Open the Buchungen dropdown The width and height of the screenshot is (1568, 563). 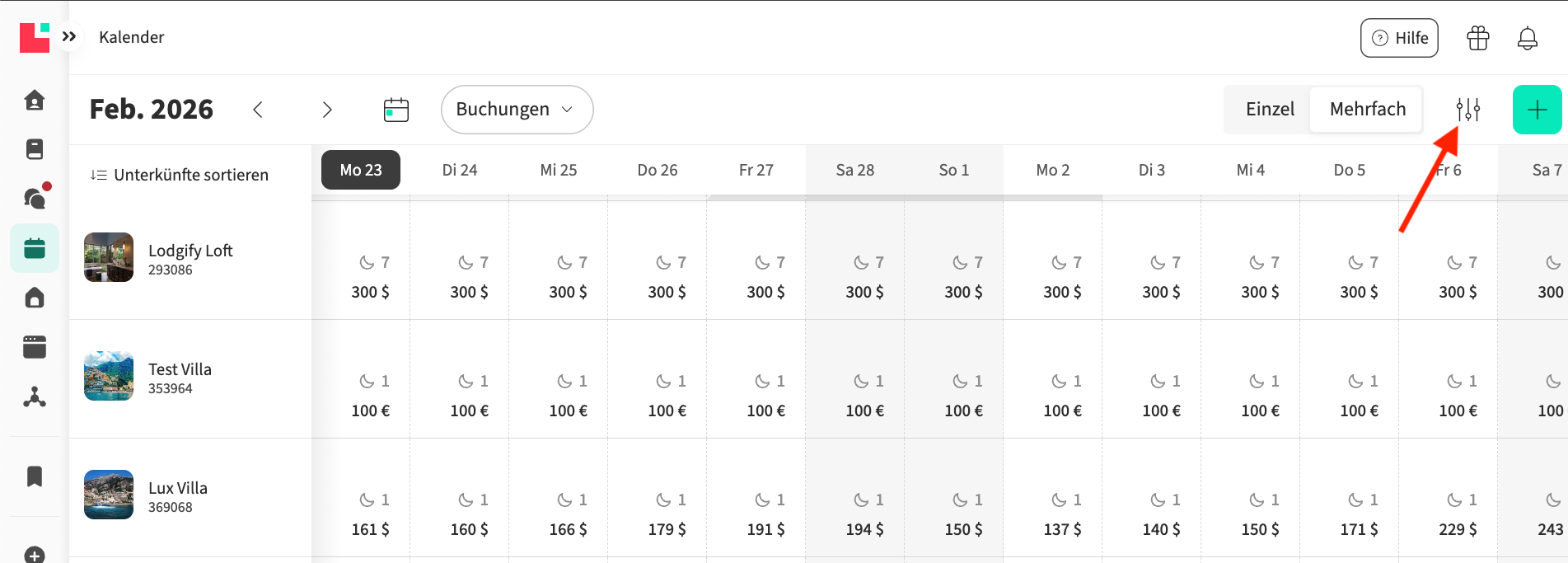pos(517,110)
